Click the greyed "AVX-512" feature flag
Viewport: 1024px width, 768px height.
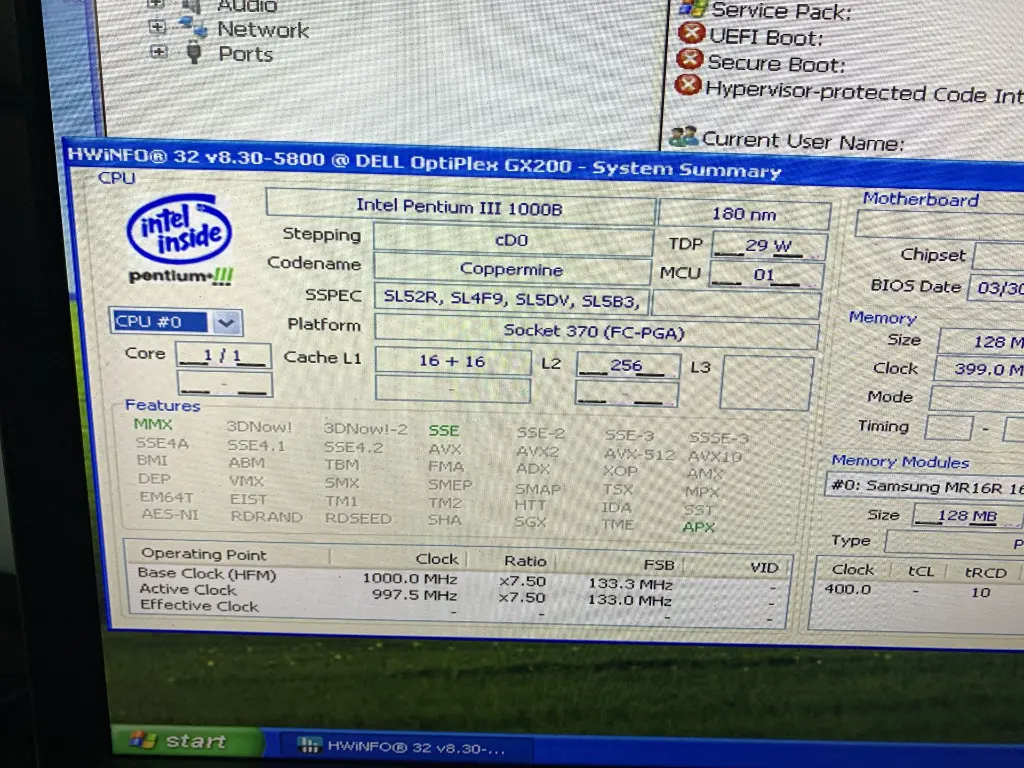(639, 455)
